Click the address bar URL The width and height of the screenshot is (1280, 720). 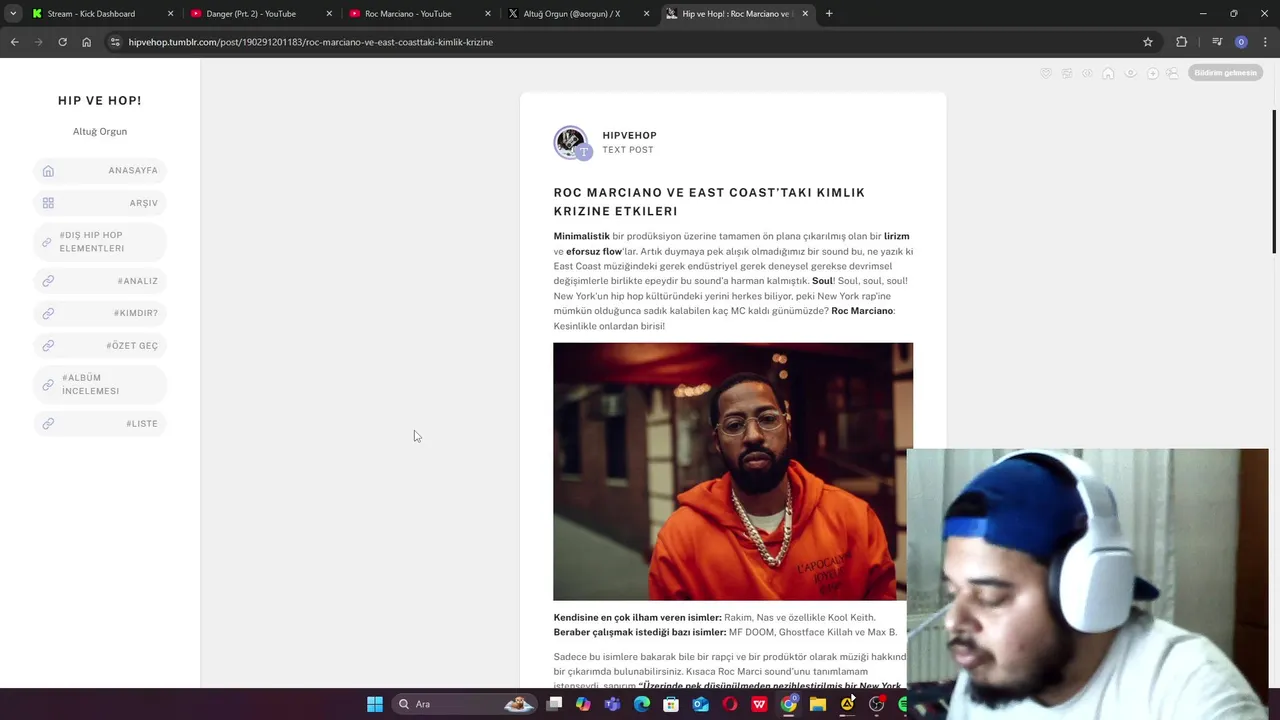(310, 42)
